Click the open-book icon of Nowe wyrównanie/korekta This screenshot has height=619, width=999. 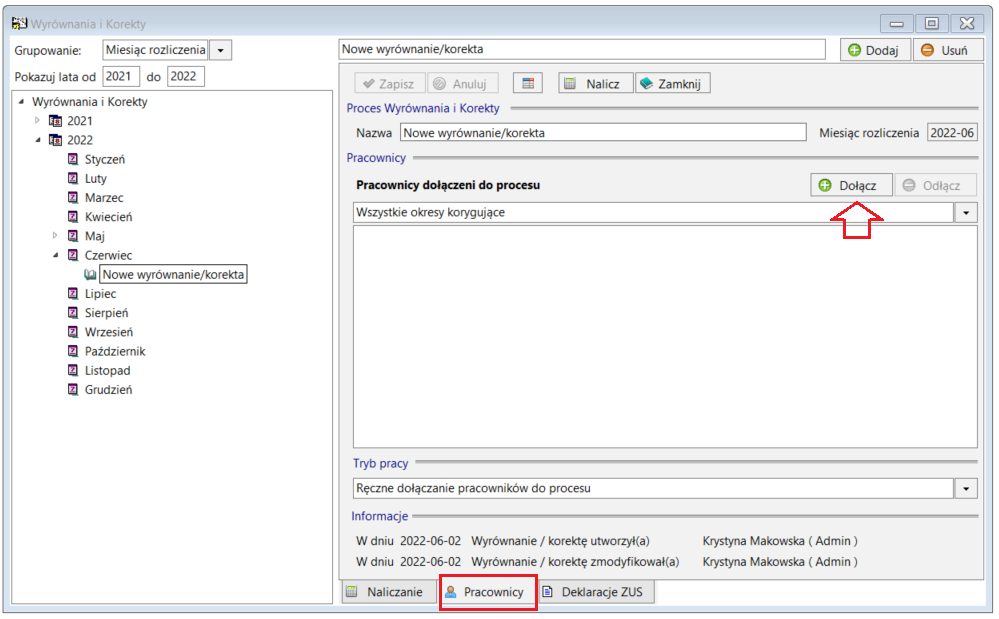(x=90, y=274)
